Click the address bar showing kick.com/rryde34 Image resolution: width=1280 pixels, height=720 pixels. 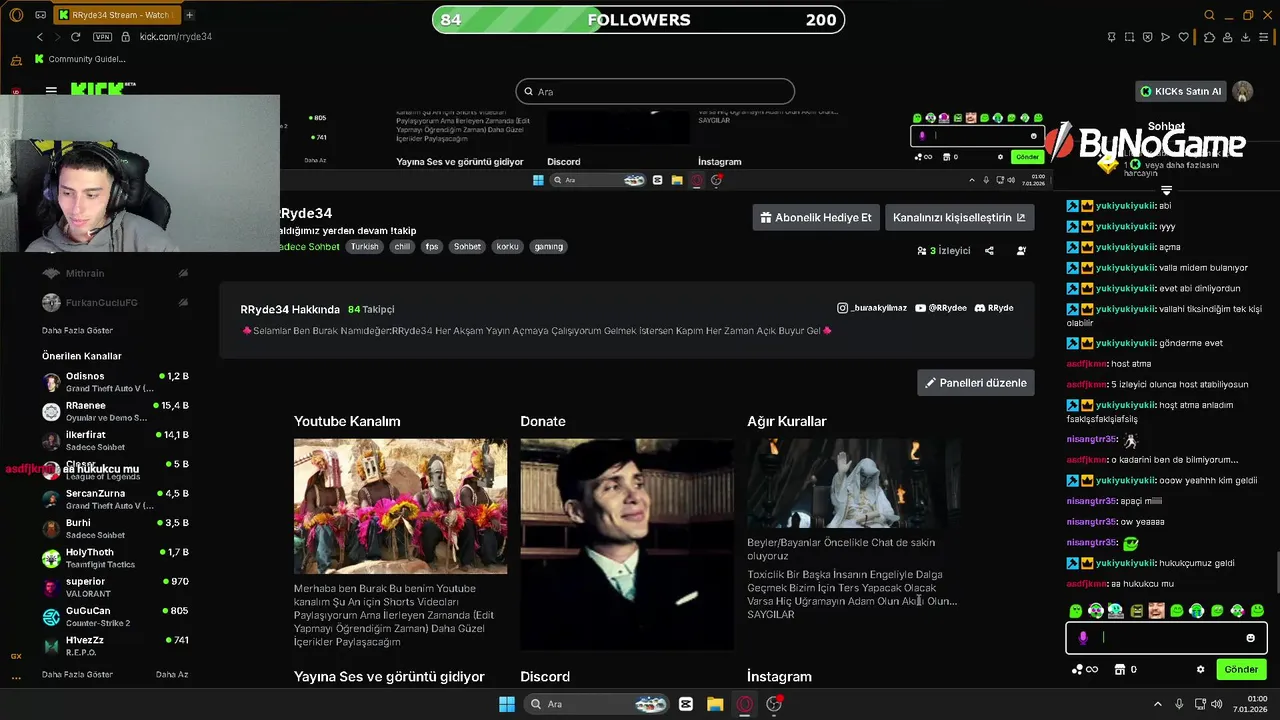coord(175,37)
